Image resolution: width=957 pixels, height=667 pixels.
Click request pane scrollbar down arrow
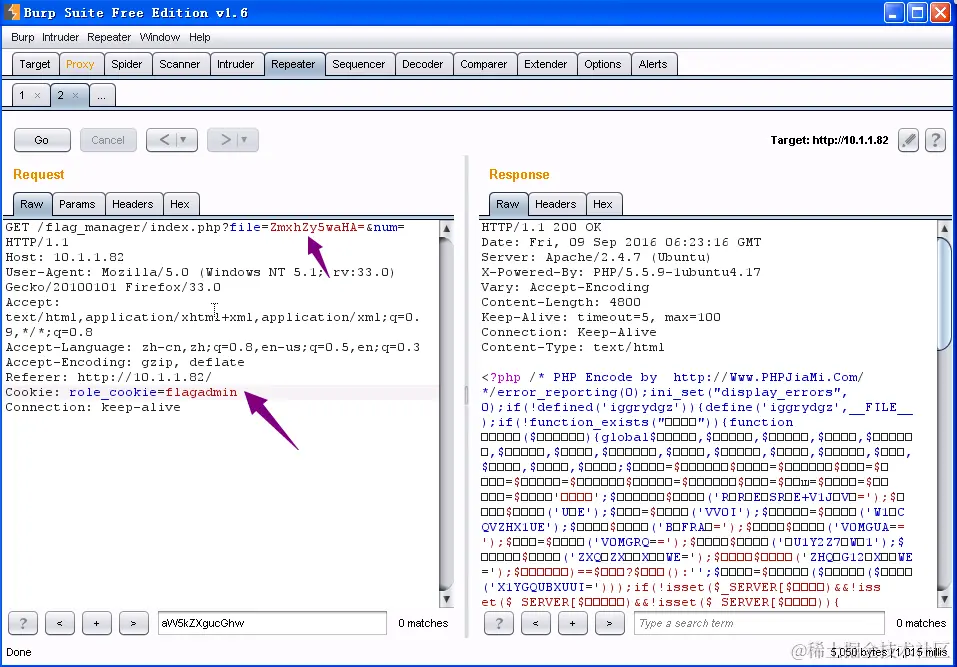tap(446, 599)
